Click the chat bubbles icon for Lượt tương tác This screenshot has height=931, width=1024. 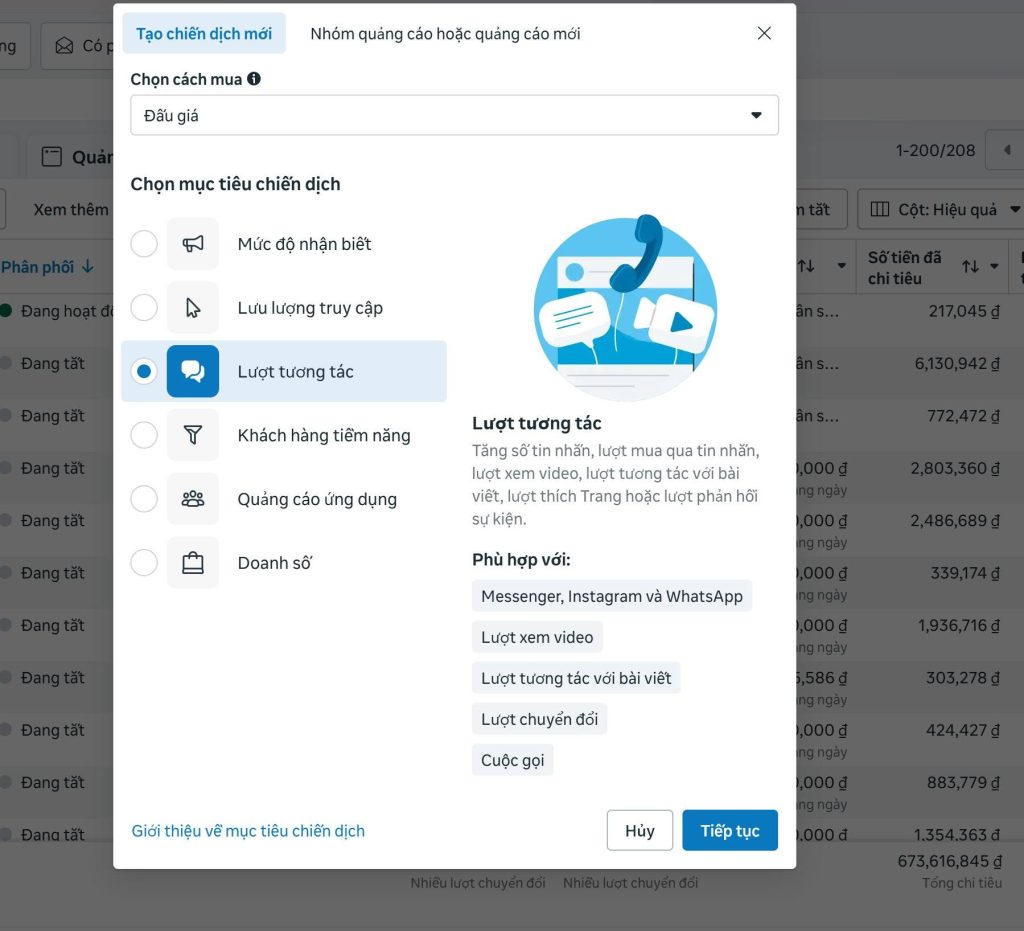[x=193, y=371]
